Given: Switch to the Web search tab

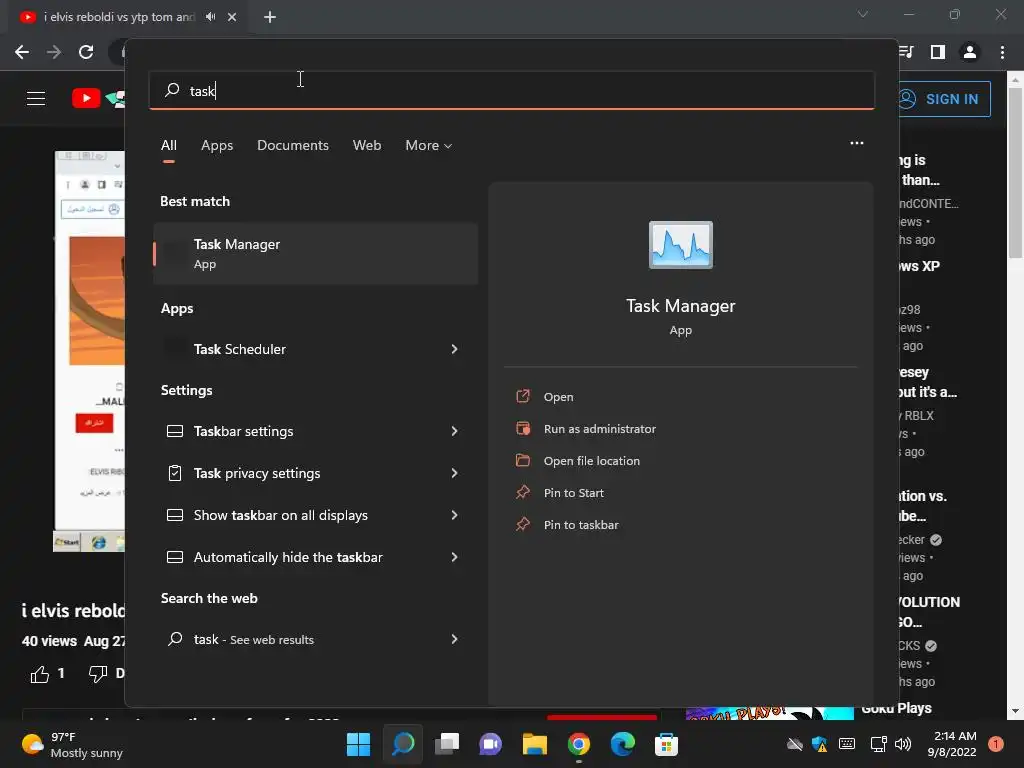Looking at the screenshot, I should (x=367, y=146).
